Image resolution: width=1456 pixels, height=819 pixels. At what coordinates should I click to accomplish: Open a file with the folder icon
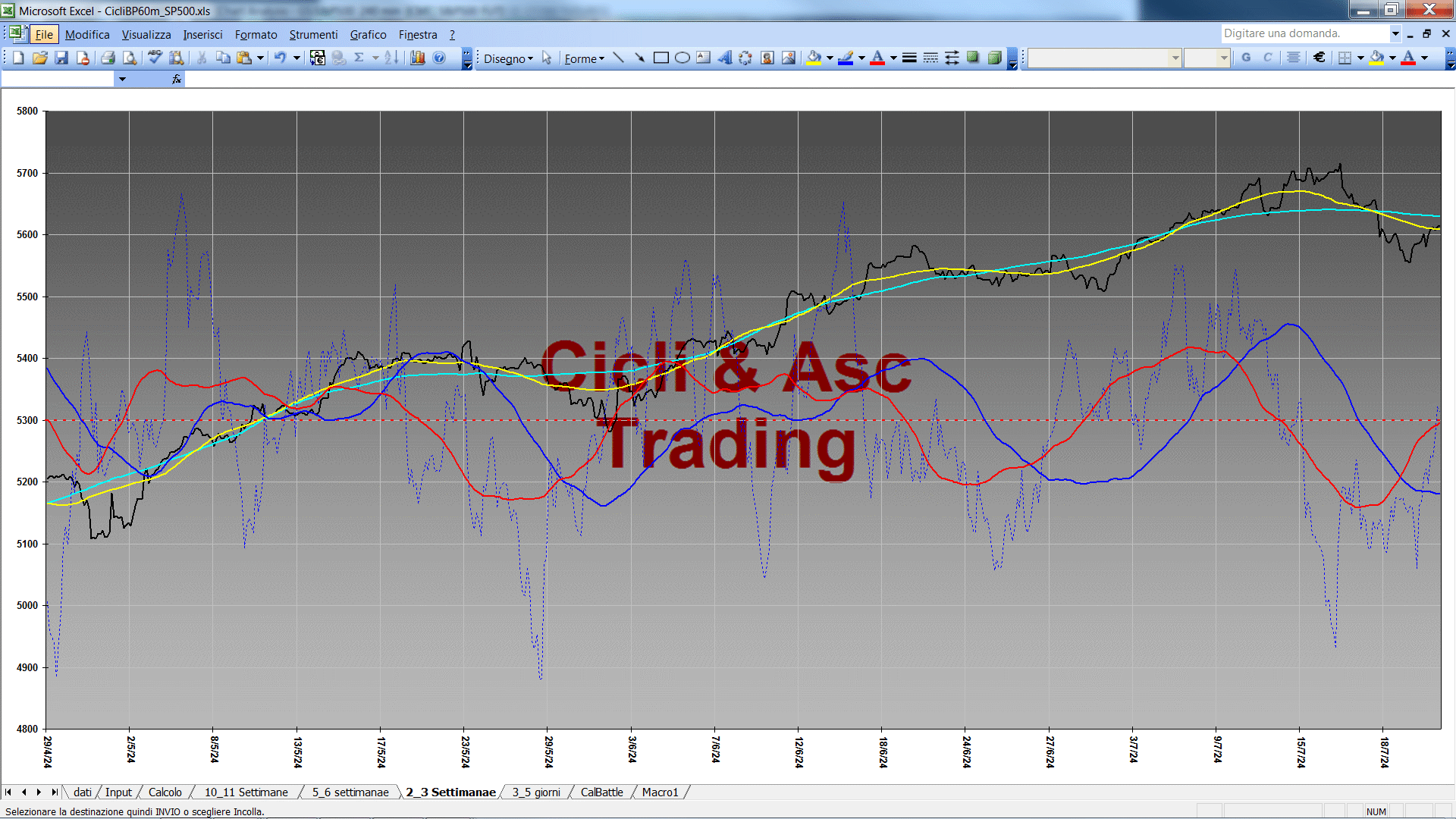[40, 58]
